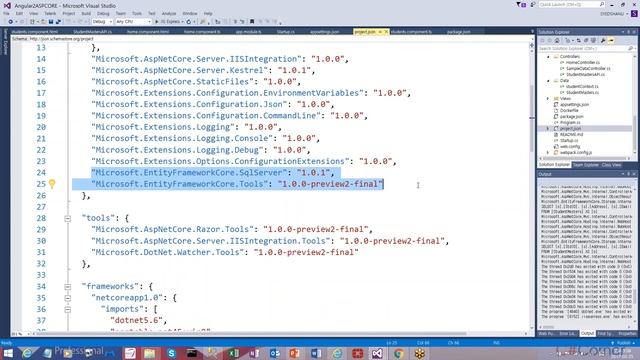The height and width of the screenshot is (360, 640).
Task: Open the Window menu
Action: pos(189,13)
